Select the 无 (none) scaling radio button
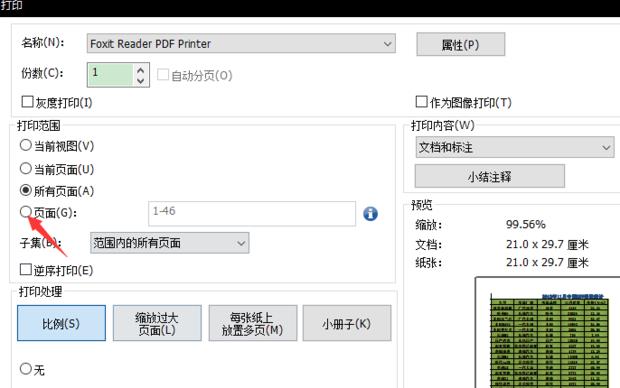Screen dimensions: 620x388 (x=26, y=369)
